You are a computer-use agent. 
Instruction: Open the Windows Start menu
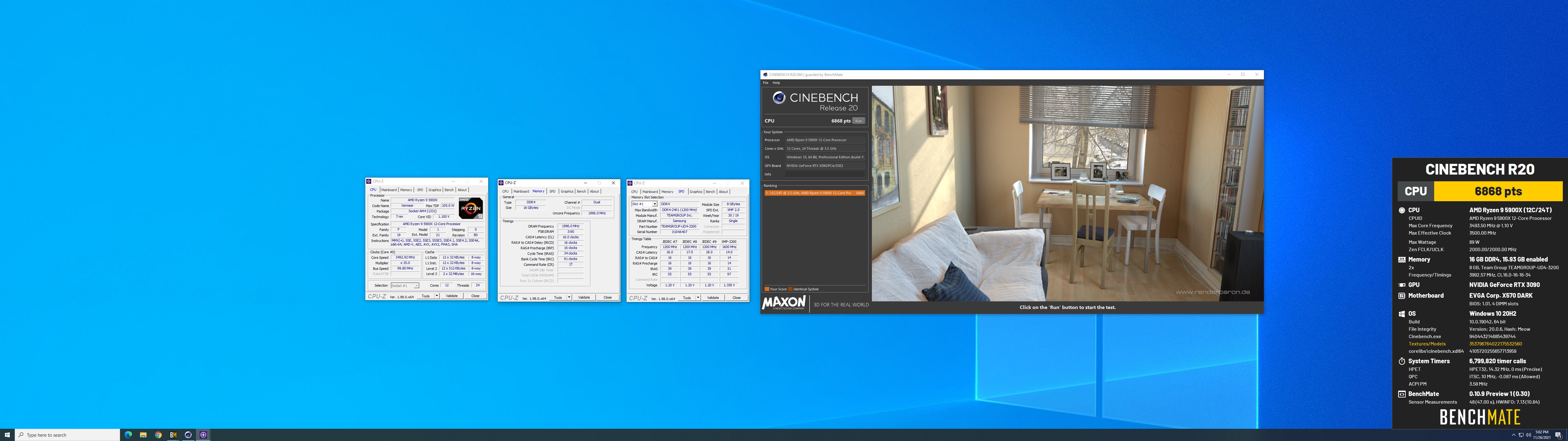pos(7,435)
